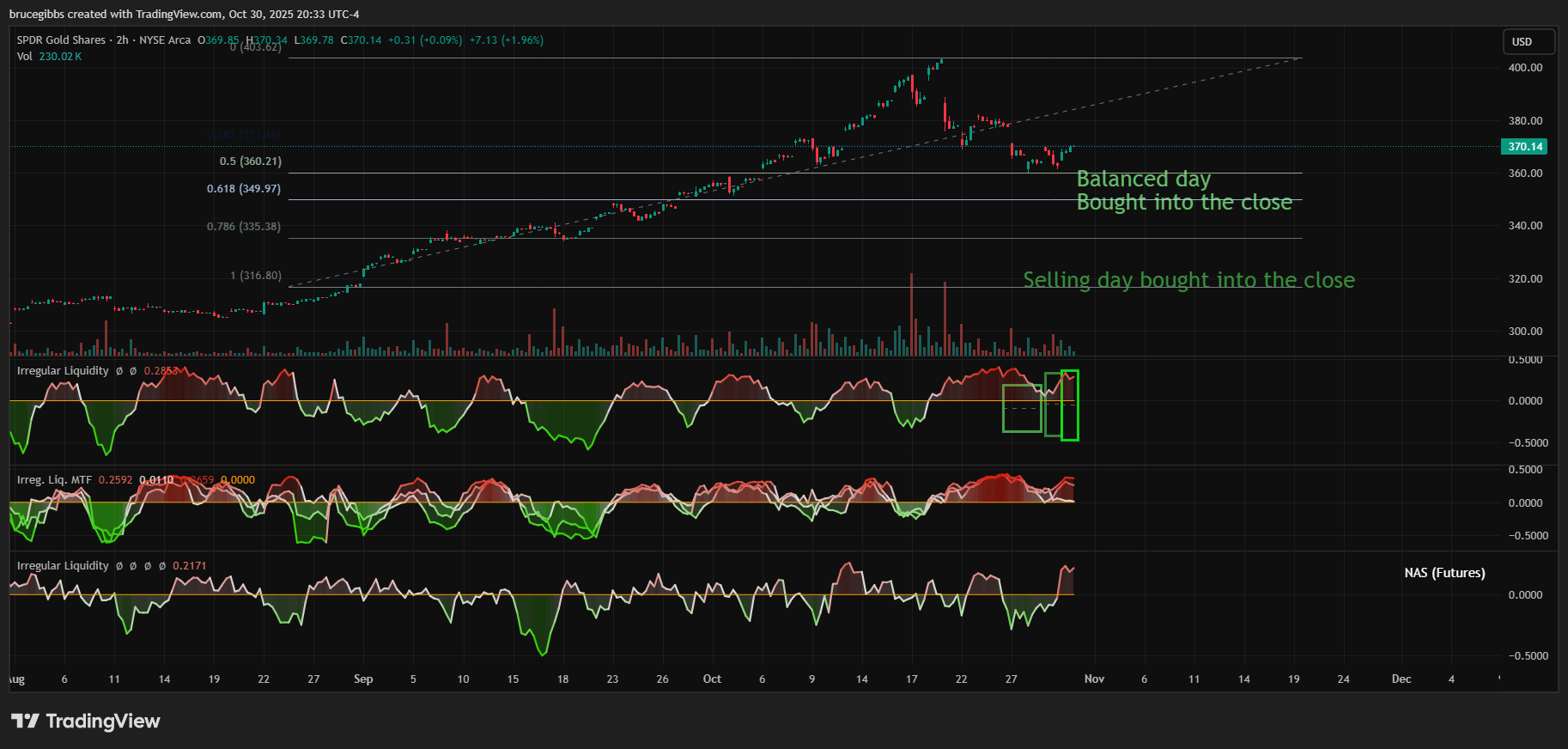Select the SPDR Gold Shares symbol title
Viewport: 1568px width, 749px height.
61,40
